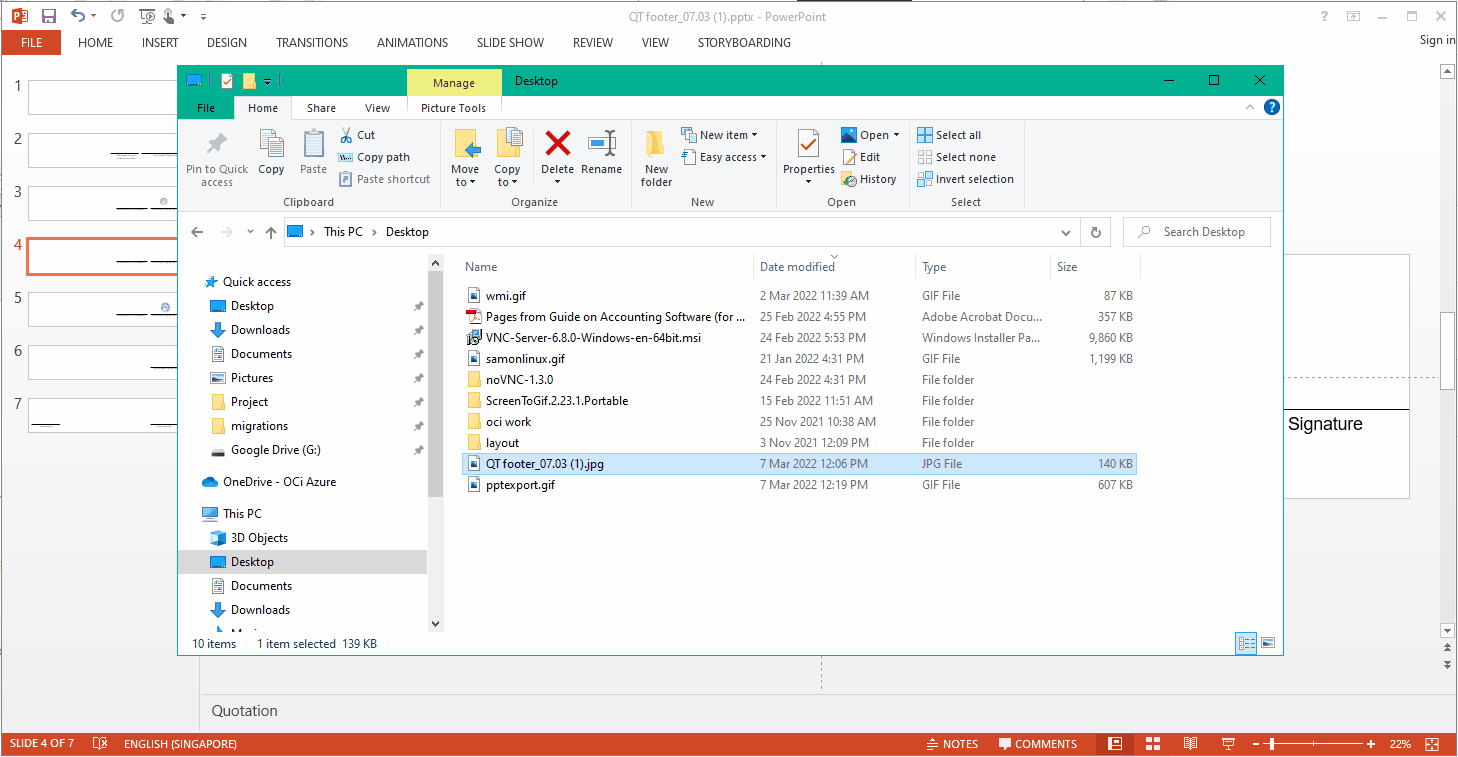The image size is (1458, 757).
Task: Open PowerPoint FILE tab
Action: coord(31,43)
